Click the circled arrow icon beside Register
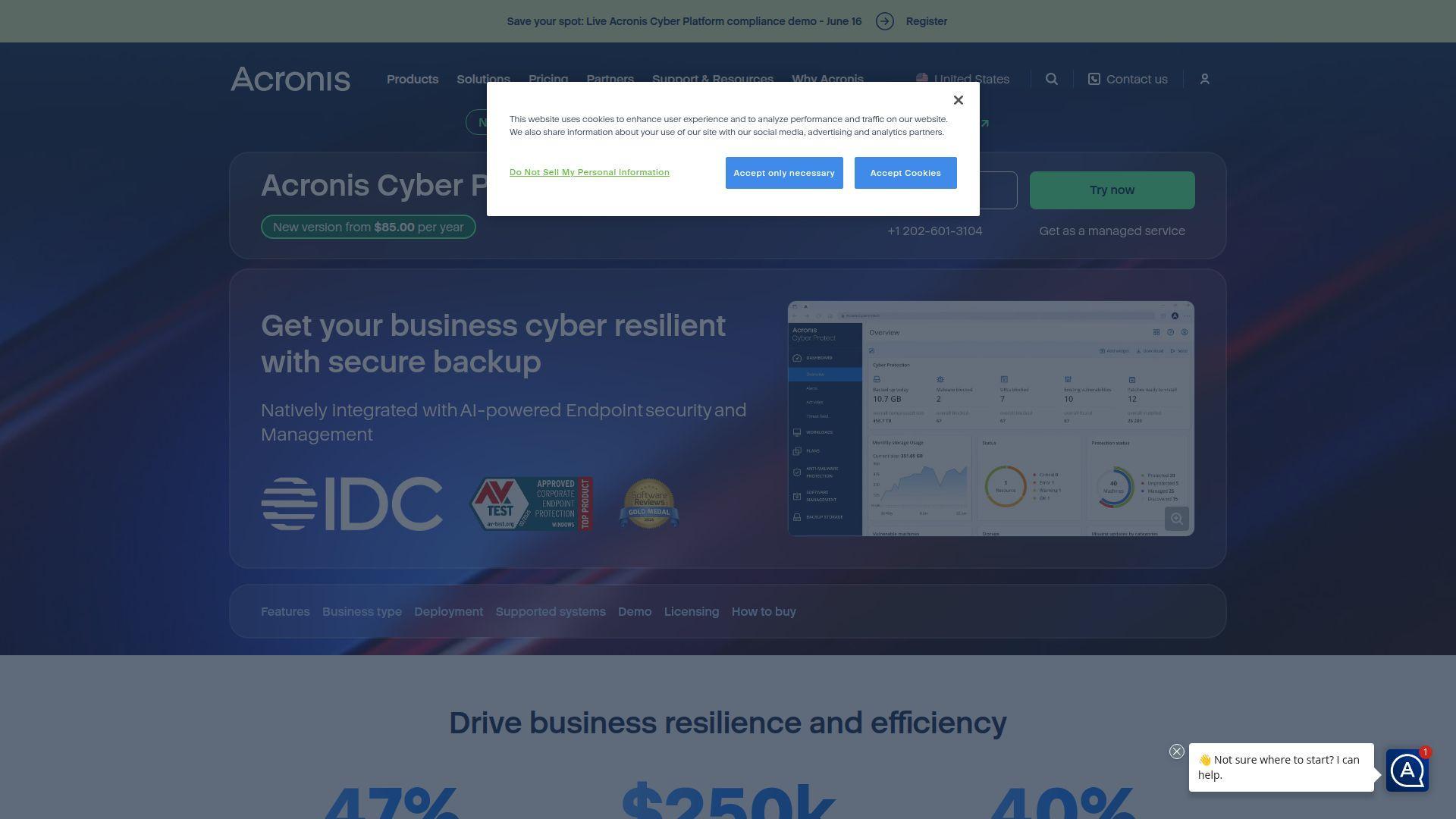1456x819 pixels. [x=885, y=21]
